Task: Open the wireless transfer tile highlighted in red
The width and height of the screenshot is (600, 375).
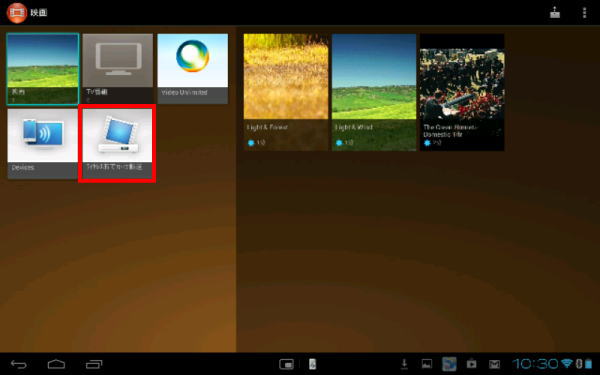Action: click(117, 143)
